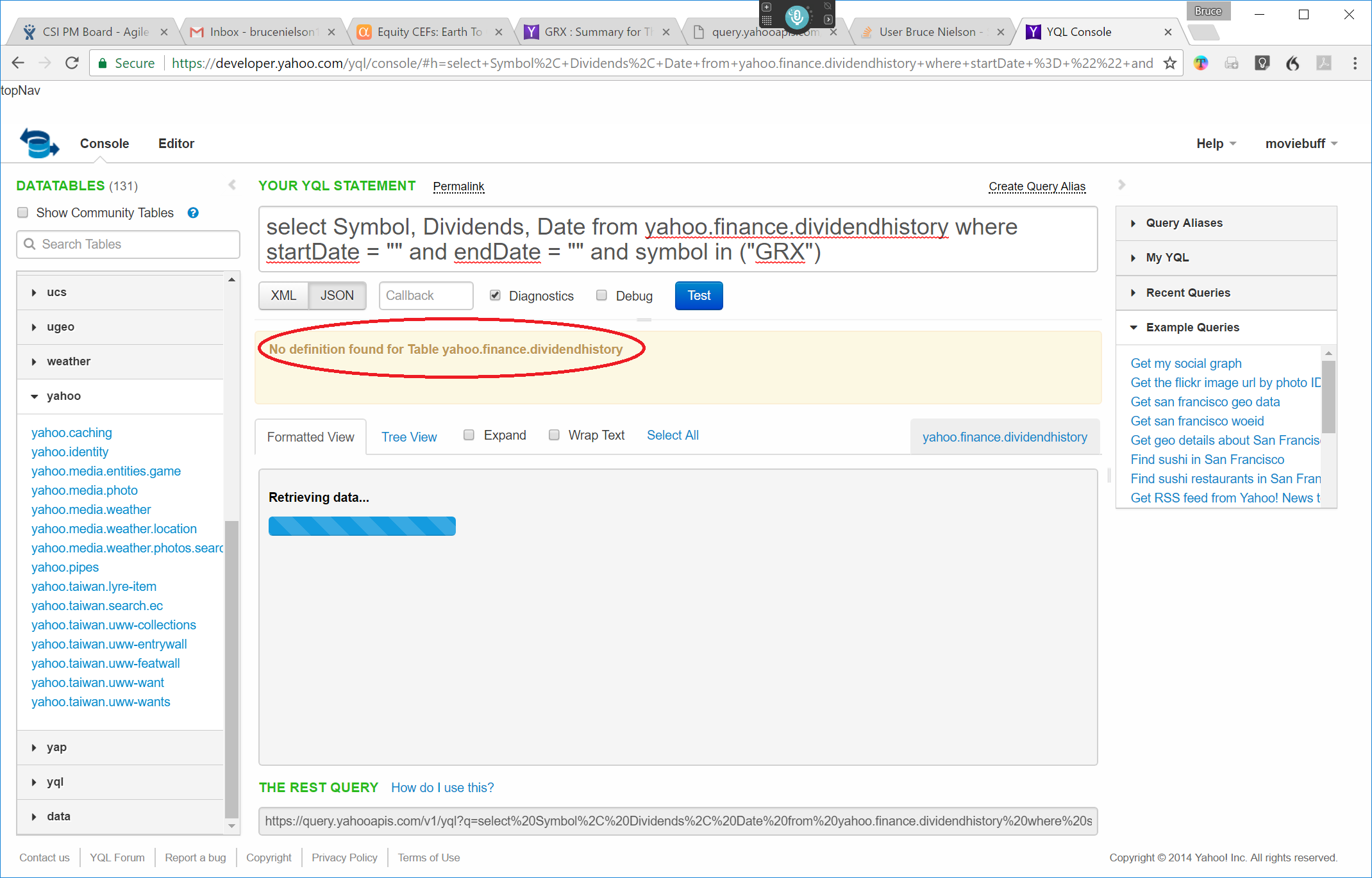Open the Permalink link

(x=458, y=186)
